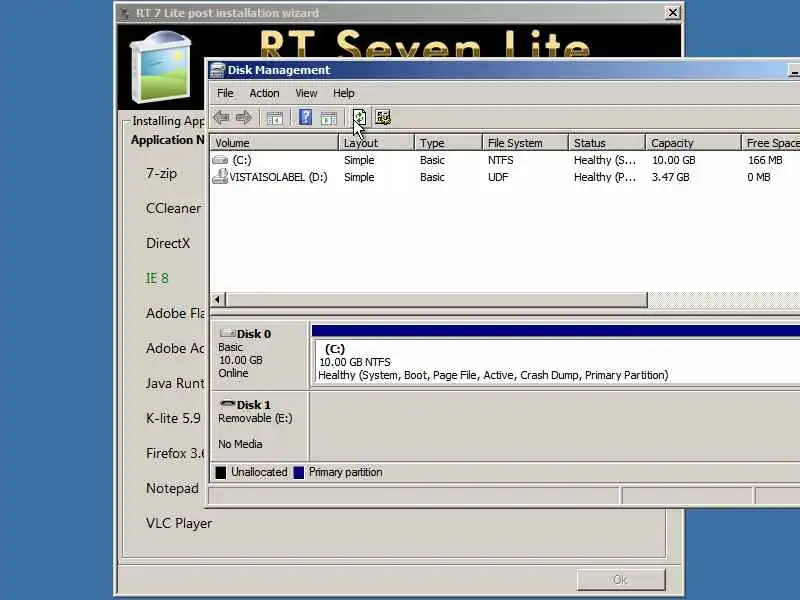Click the Ok button in the wizard
Screen dimensions: 800x600
click(621, 580)
